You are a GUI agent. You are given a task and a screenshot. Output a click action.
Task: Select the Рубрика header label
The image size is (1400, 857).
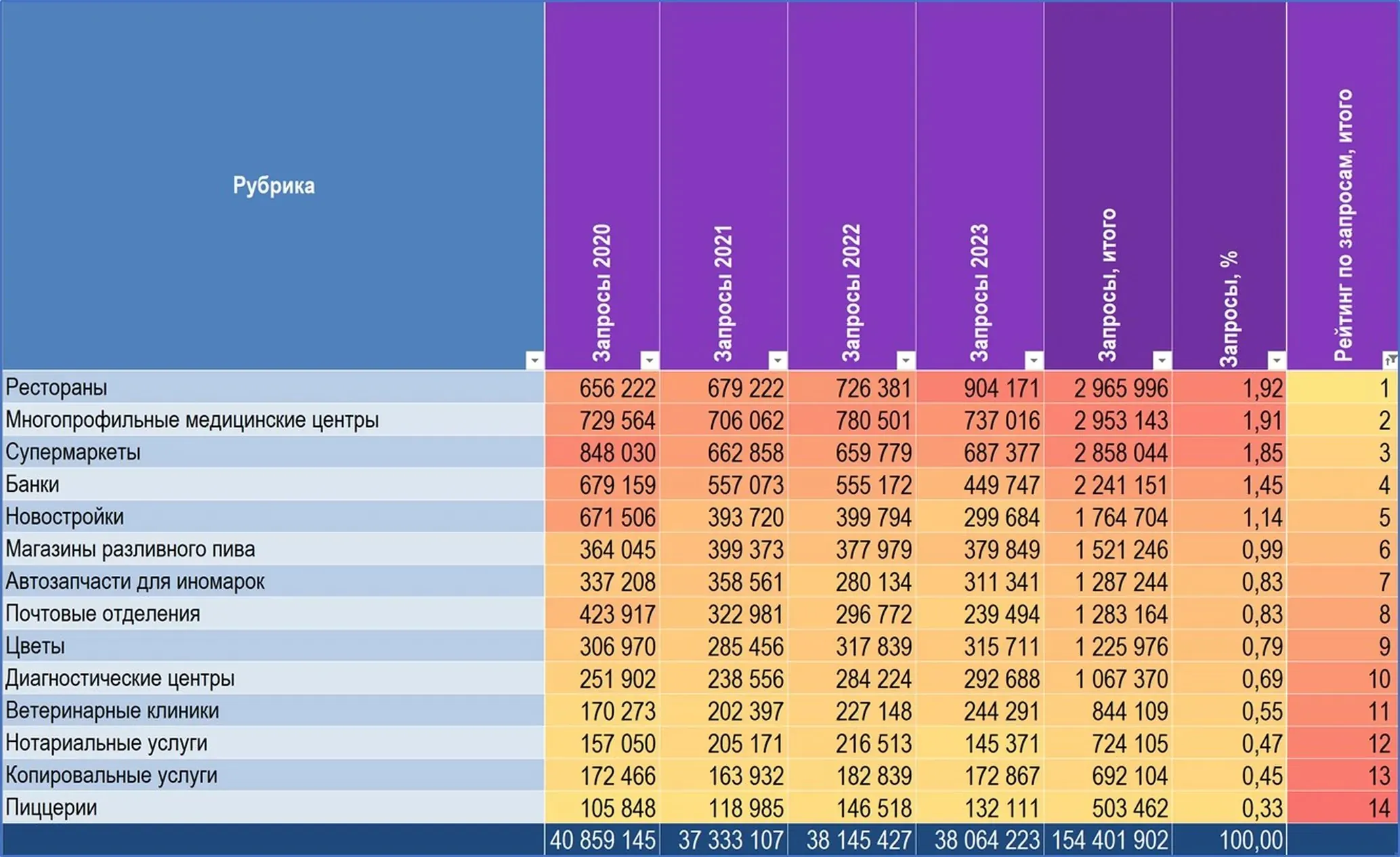tap(274, 186)
